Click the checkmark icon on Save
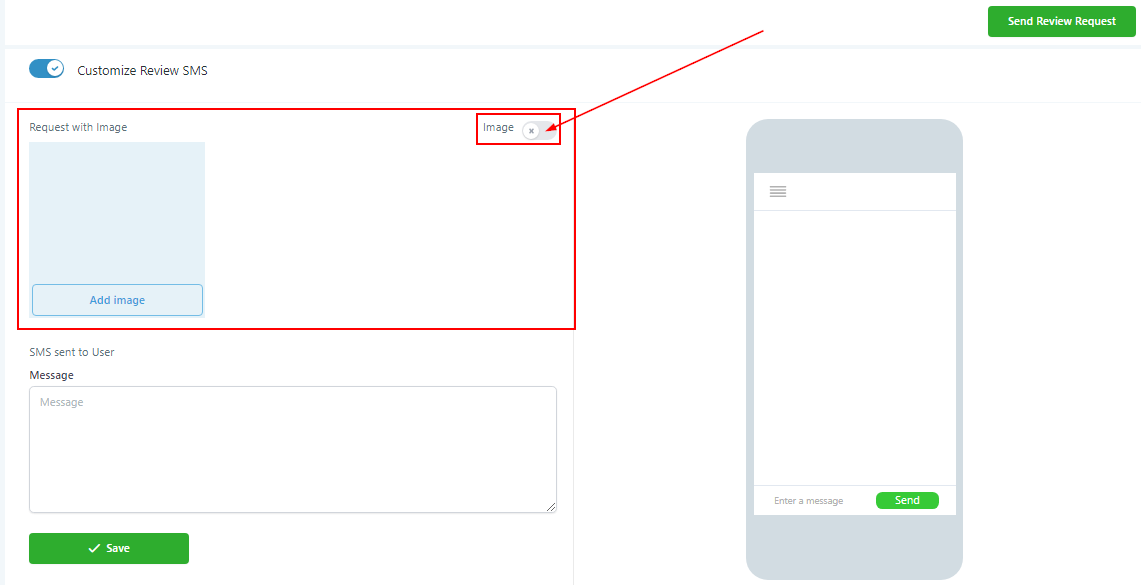The image size is (1141, 585). [94, 549]
